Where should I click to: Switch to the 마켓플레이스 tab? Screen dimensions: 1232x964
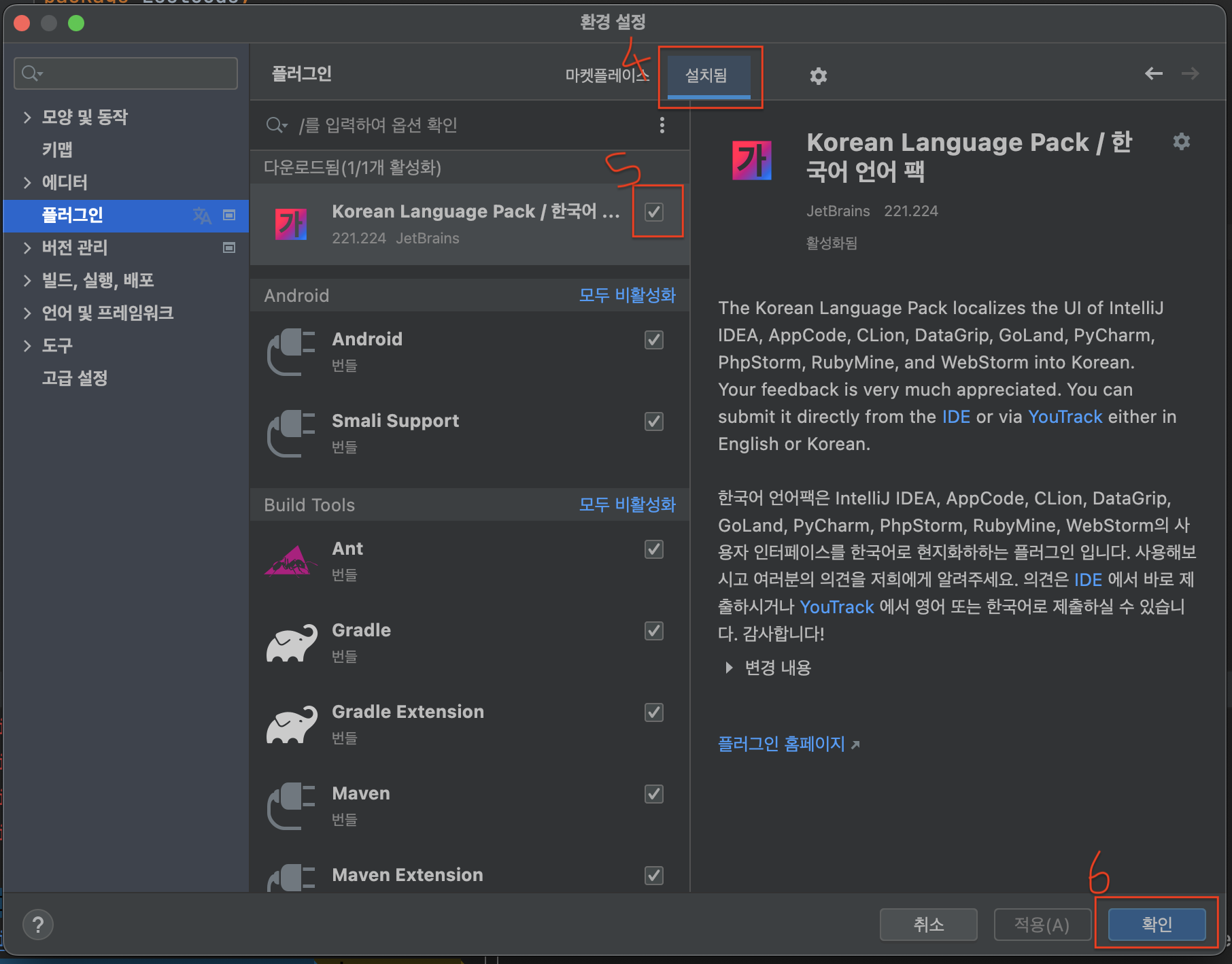pyautogui.click(x=607, y=75)
